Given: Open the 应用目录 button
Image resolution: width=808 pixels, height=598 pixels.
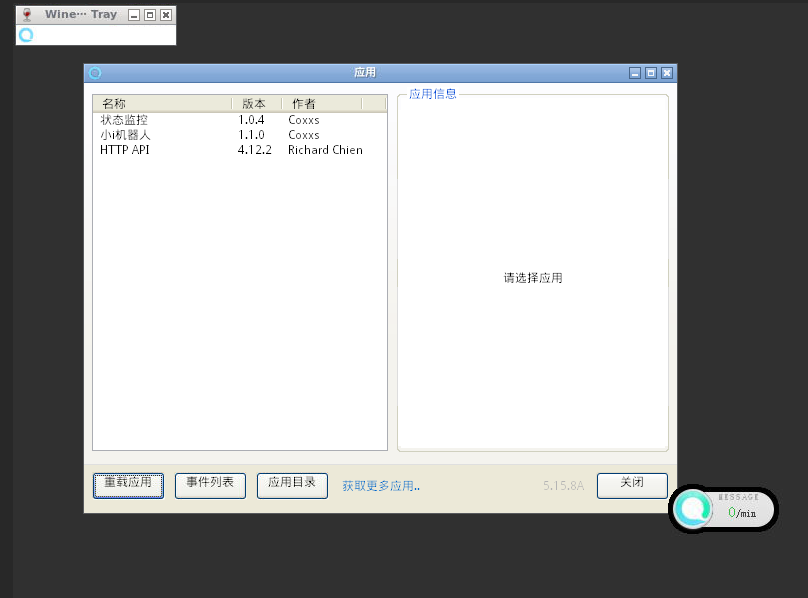Looking at the screenshot, I should (x=292, y=486).
